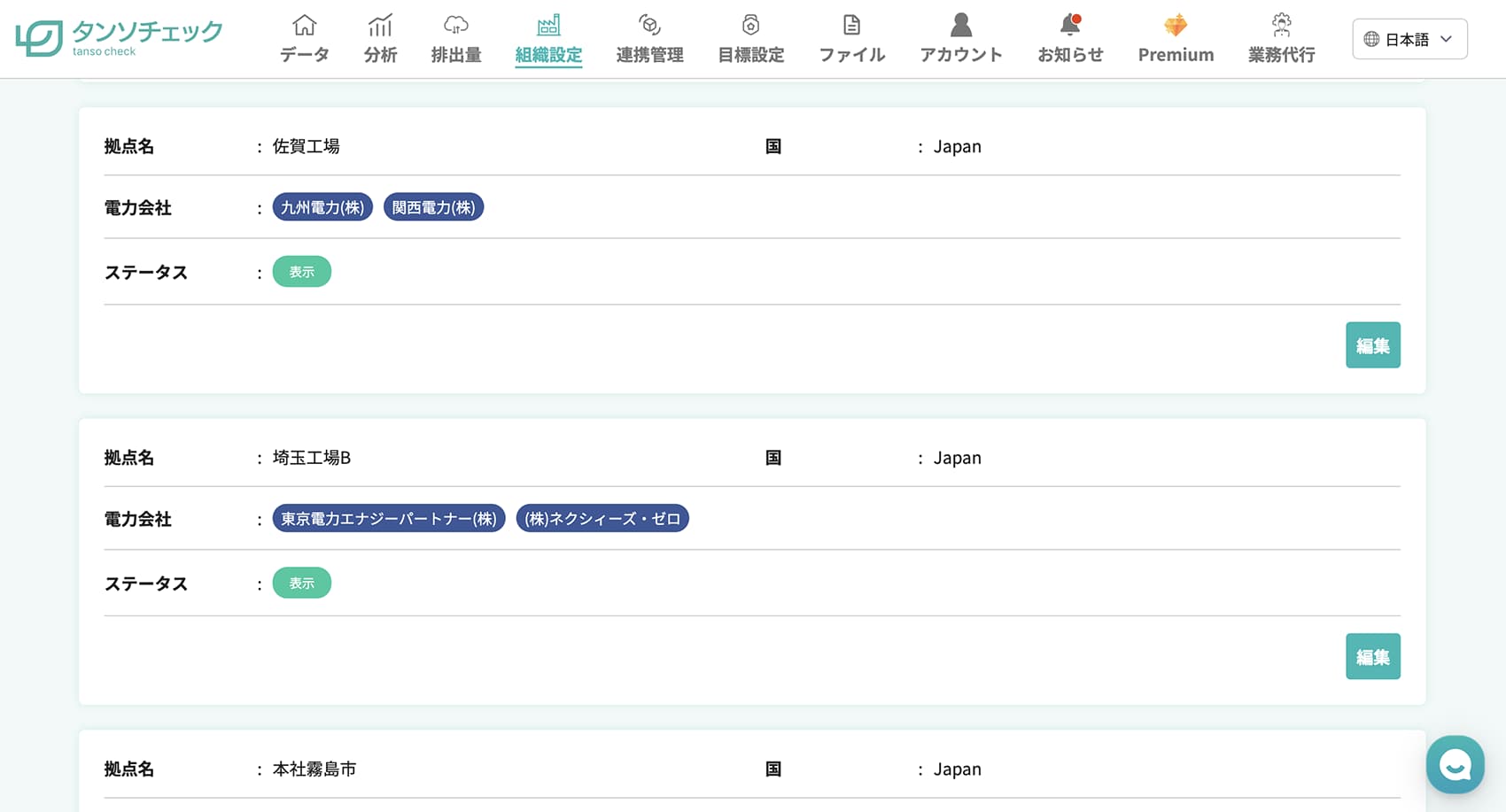Click ステータス label in 埼玉工場B card
Viewport: 1506px width, 812px height.
point(146,584)
